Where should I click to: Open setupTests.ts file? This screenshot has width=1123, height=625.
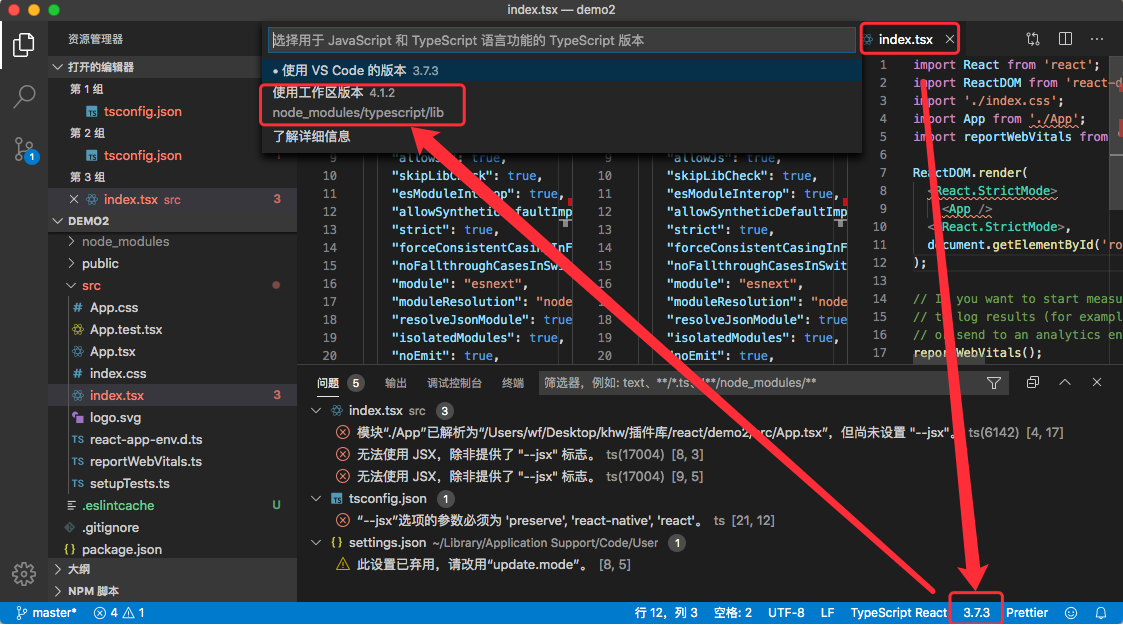tap(130, 483)
